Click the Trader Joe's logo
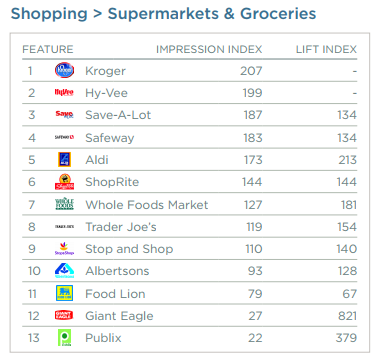The image size is (379, 361). click(64, 227)
